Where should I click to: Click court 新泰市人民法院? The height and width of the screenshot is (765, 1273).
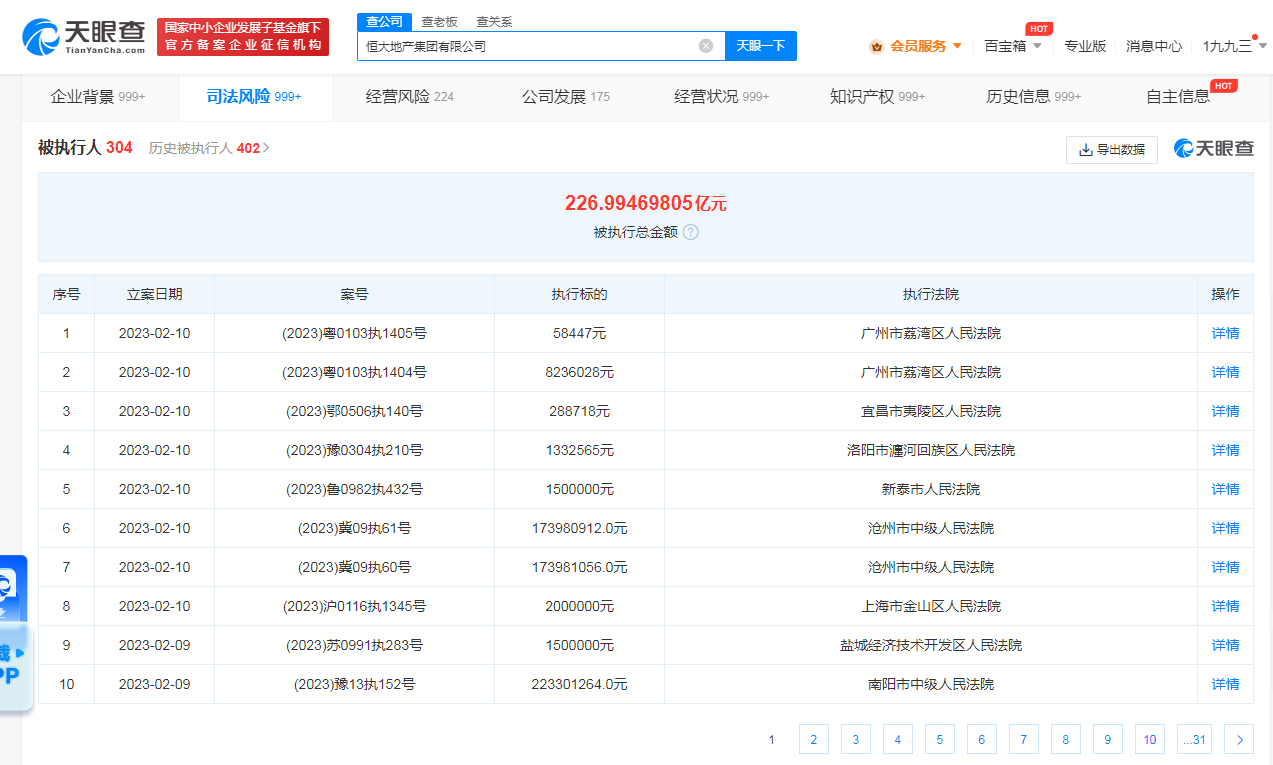931,489
